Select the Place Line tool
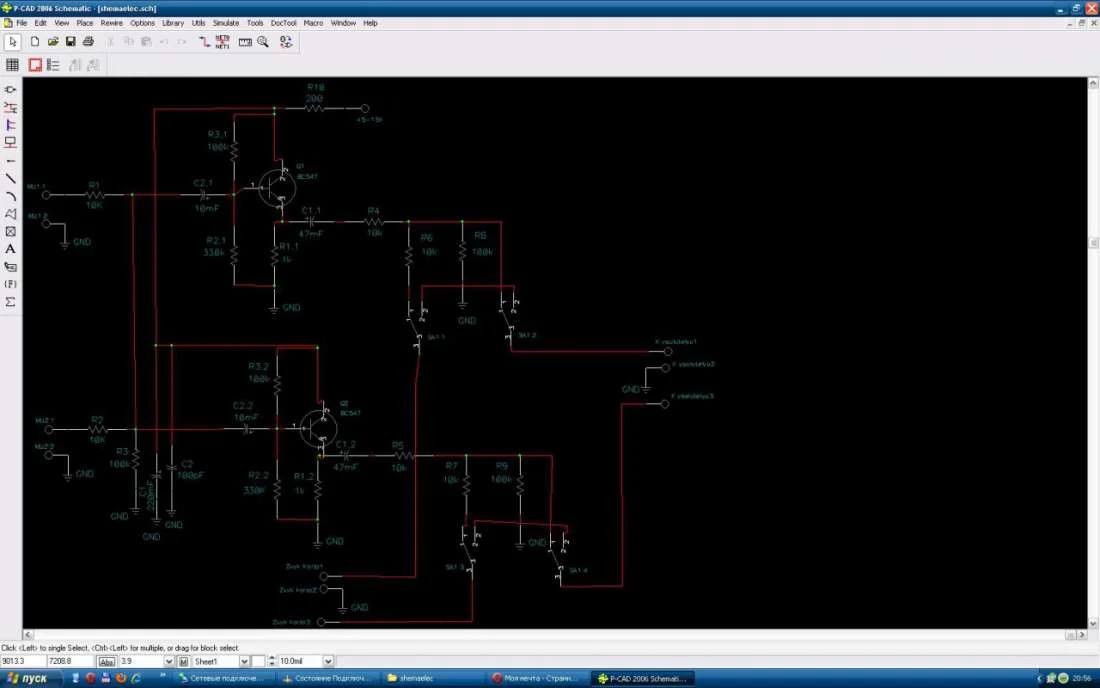Viewport: 1100px width, 688px height. [11, 178]
